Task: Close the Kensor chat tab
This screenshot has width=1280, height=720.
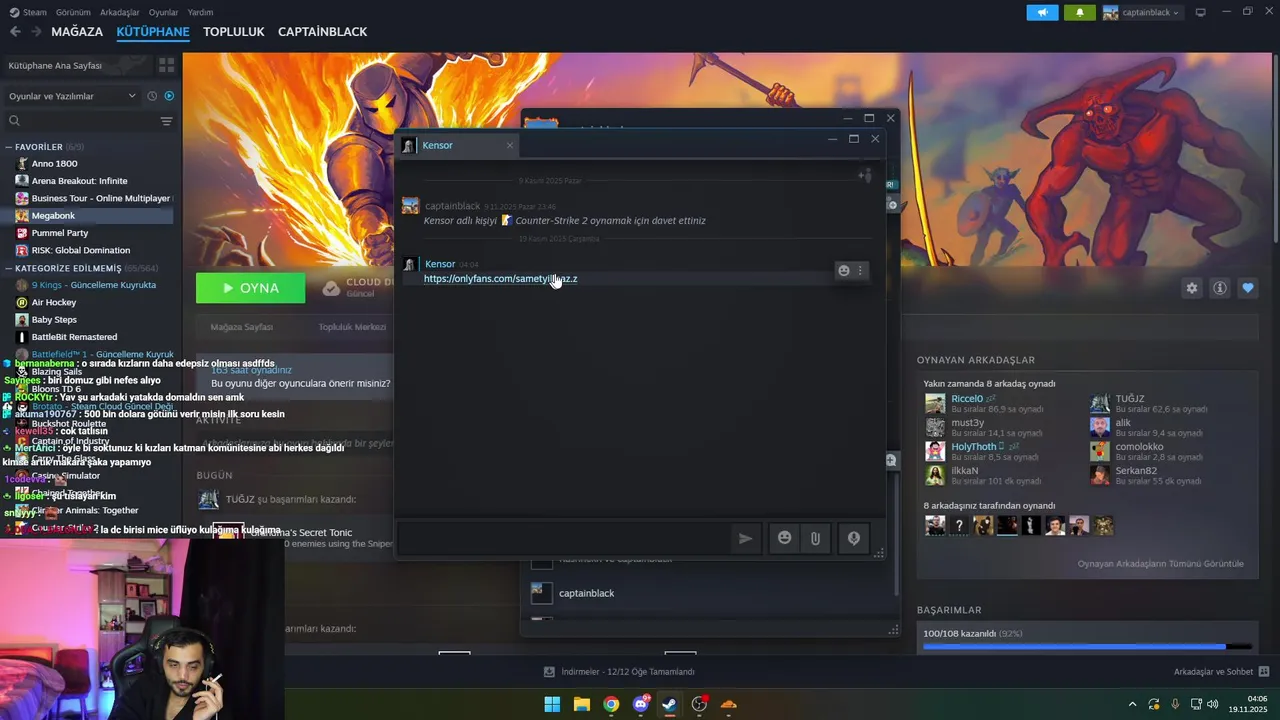Action: point(509,145)
